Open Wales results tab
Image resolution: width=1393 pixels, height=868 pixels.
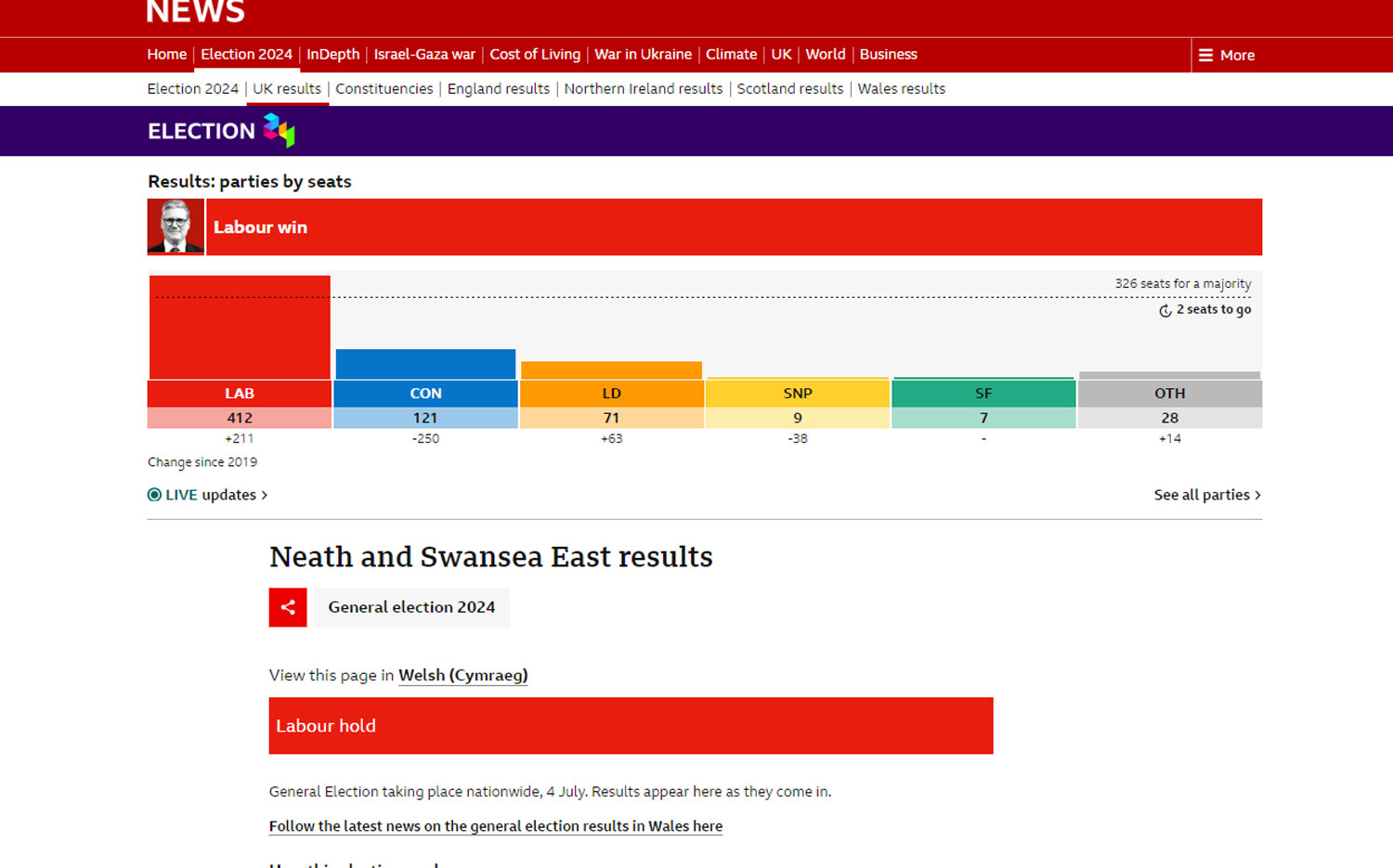coord(902,88)
